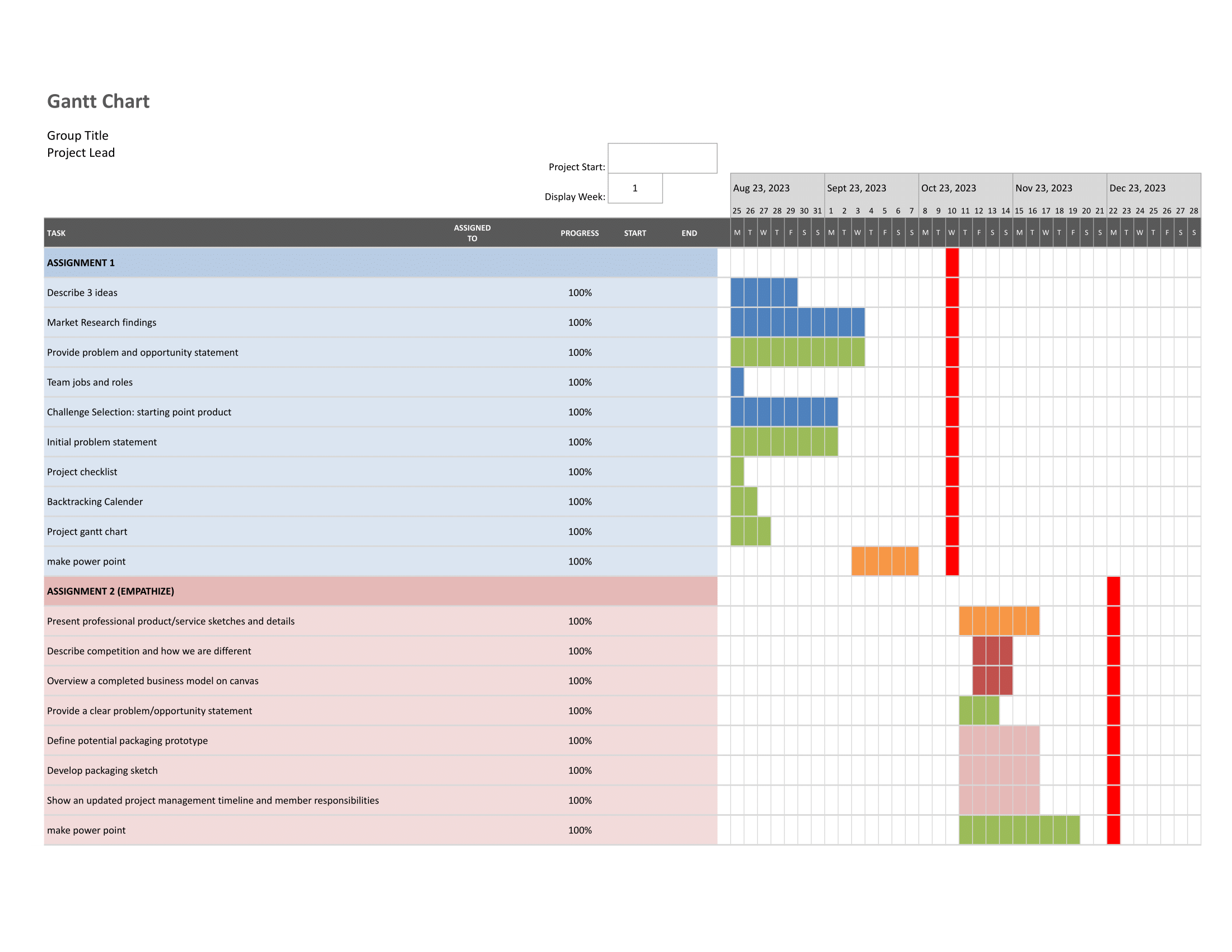Click the ASSIGNED TO column header

[472, 233]
